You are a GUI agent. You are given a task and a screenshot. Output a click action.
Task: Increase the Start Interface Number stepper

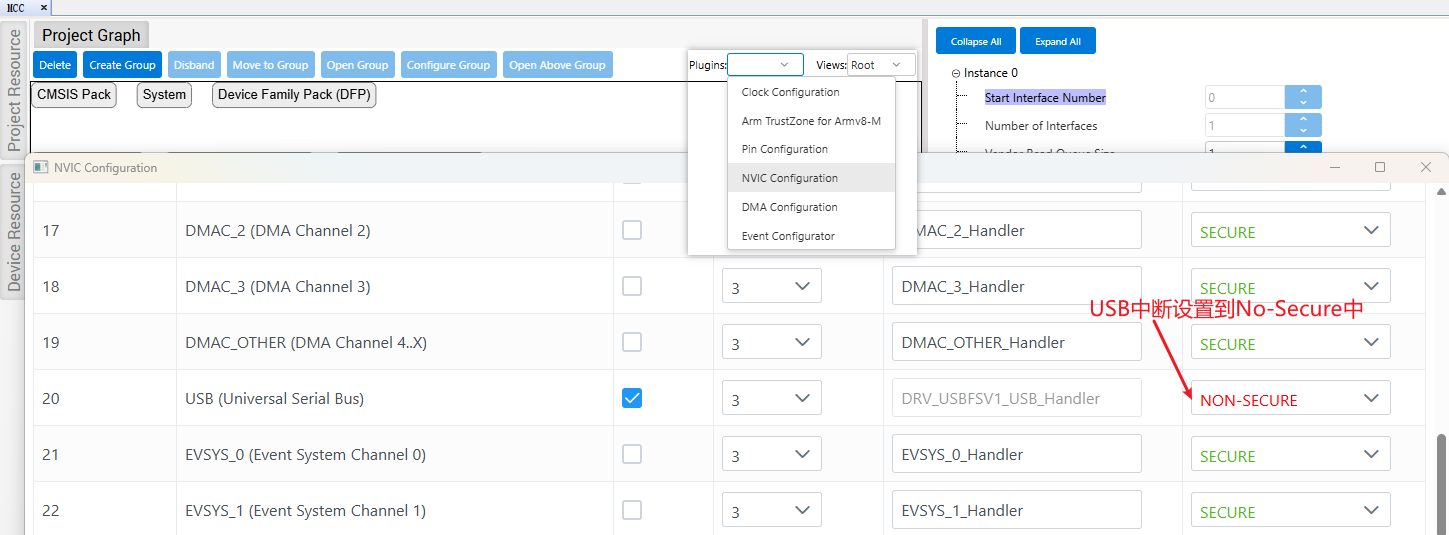(1303, 93)
